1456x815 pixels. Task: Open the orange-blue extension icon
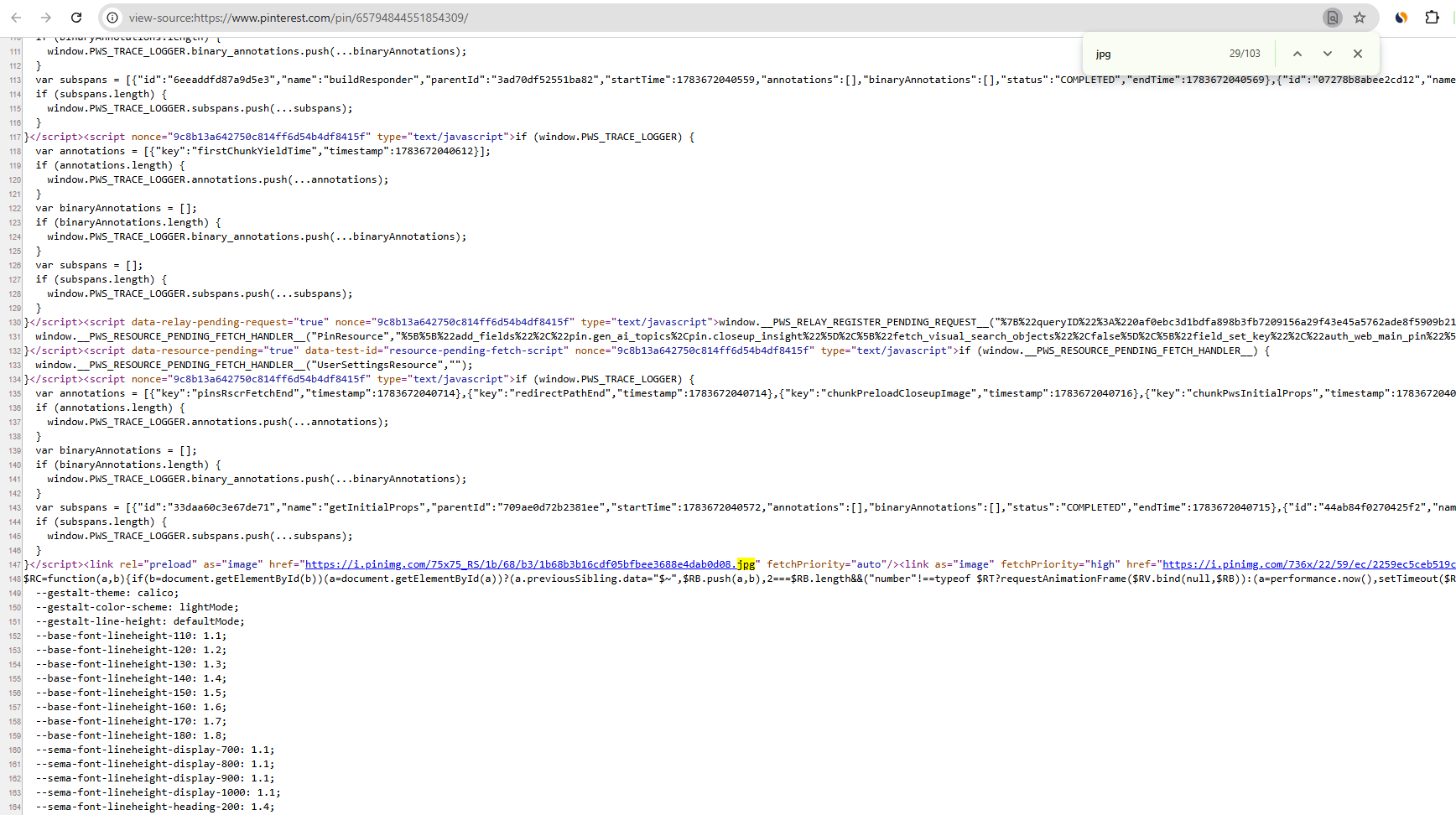(1401, 18)
